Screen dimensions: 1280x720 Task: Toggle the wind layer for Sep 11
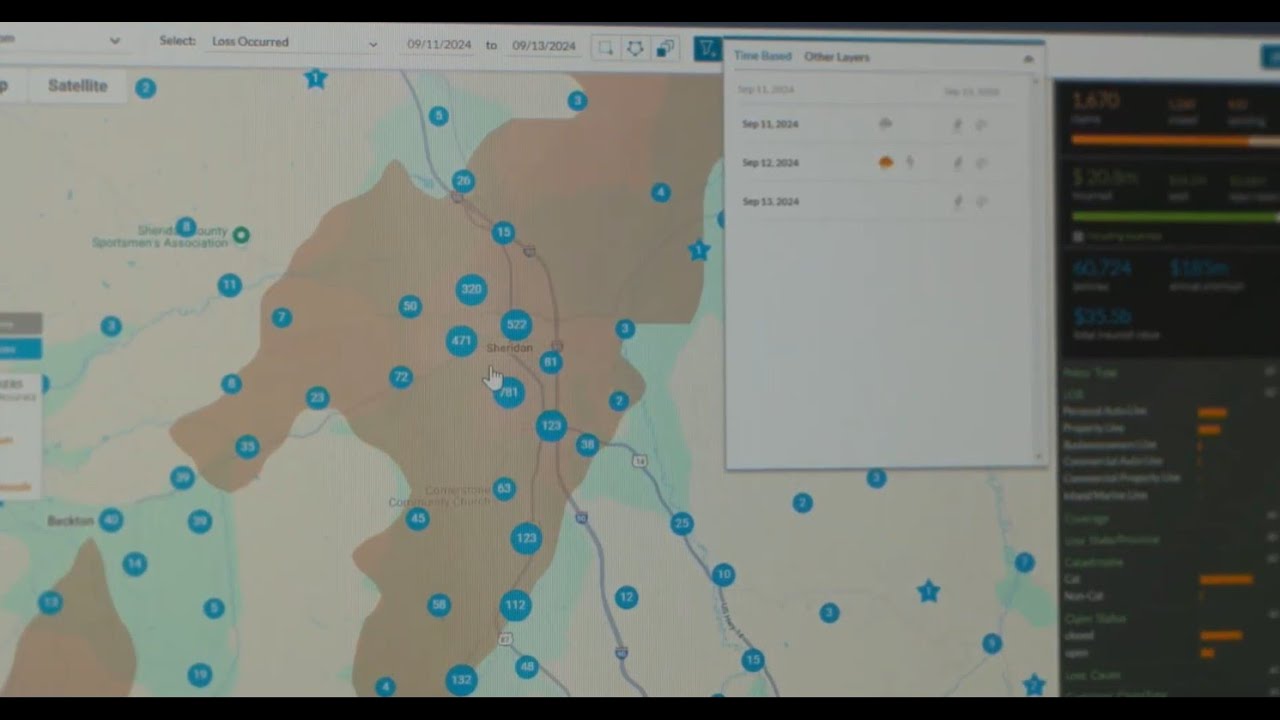pyautogui.click(x=981, y=124)
